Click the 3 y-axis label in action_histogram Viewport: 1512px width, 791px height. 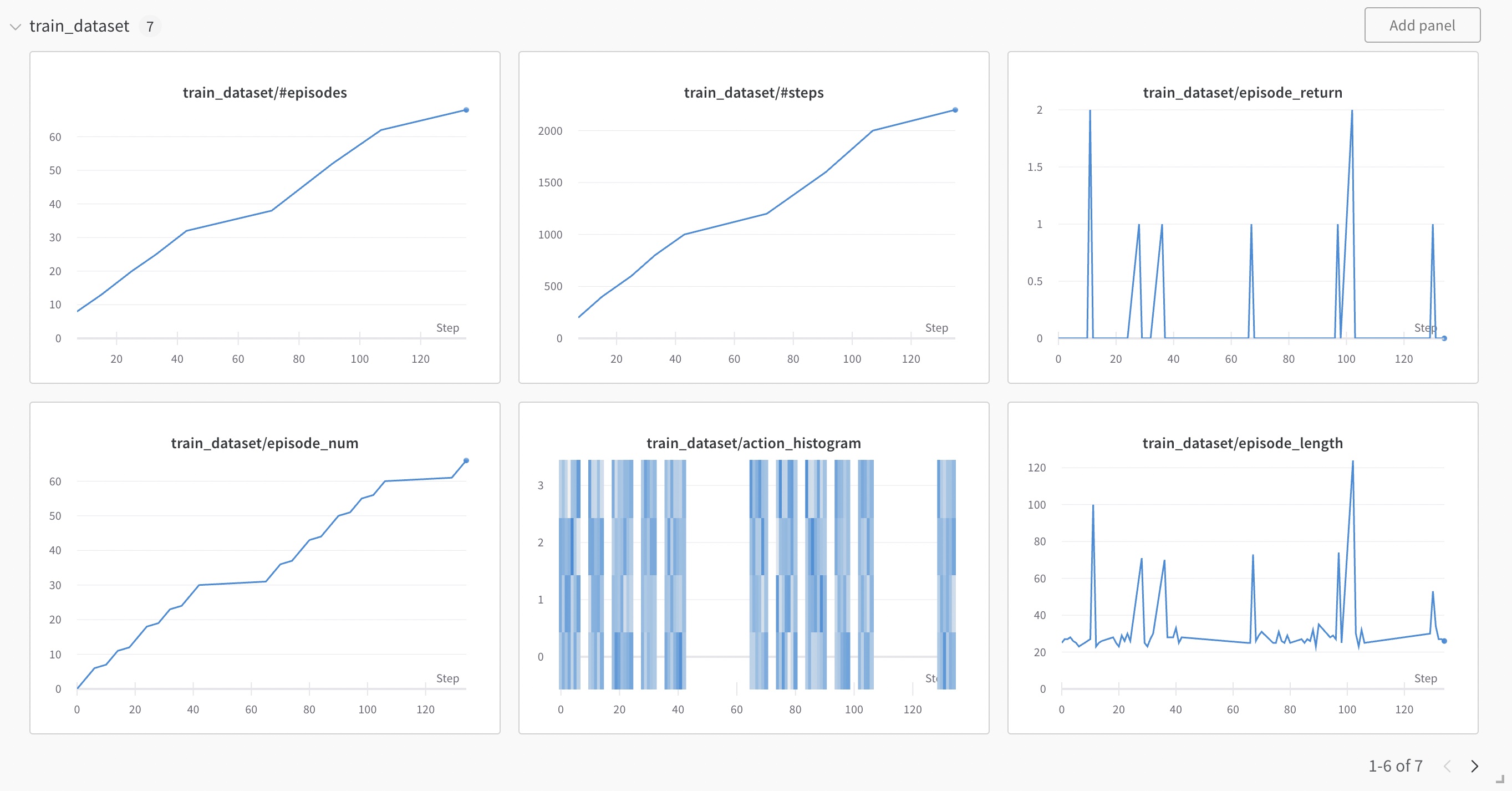[540, 486]
